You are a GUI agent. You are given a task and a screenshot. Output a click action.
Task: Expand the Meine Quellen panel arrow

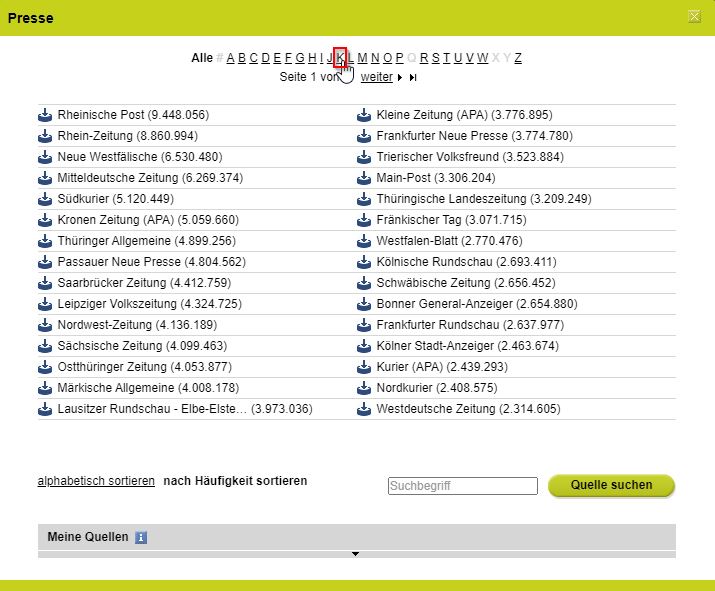tap(355, 554)
